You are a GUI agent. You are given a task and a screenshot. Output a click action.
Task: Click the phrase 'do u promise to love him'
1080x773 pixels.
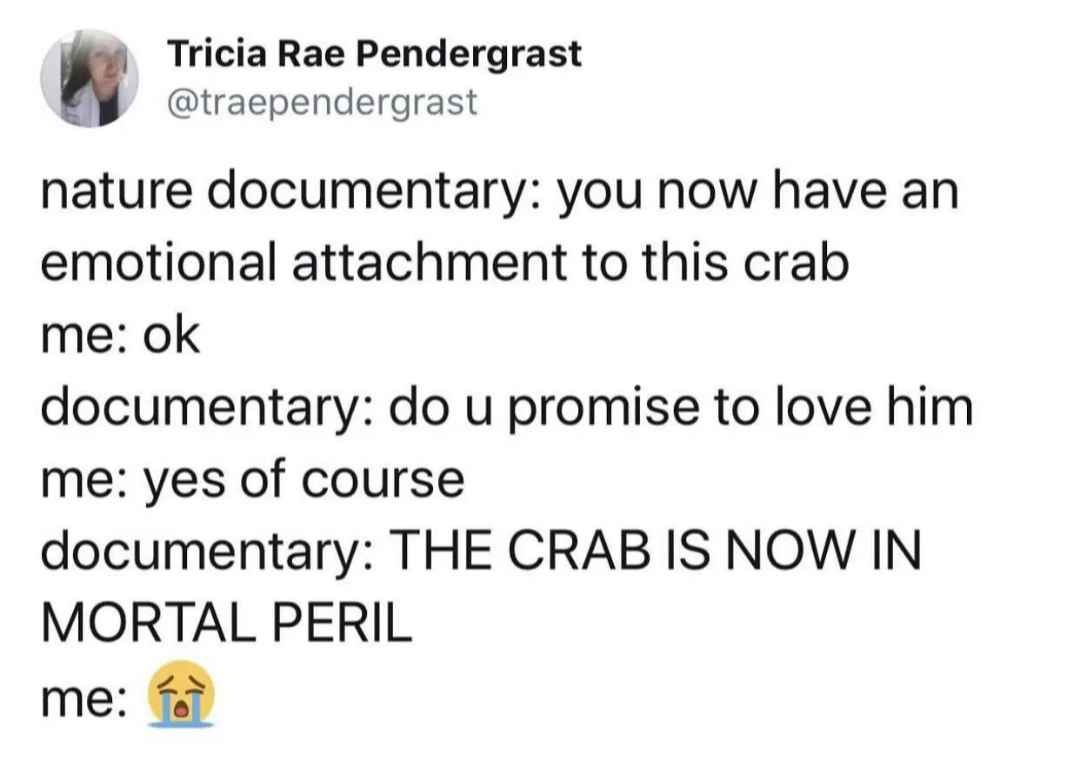[681, 408]
